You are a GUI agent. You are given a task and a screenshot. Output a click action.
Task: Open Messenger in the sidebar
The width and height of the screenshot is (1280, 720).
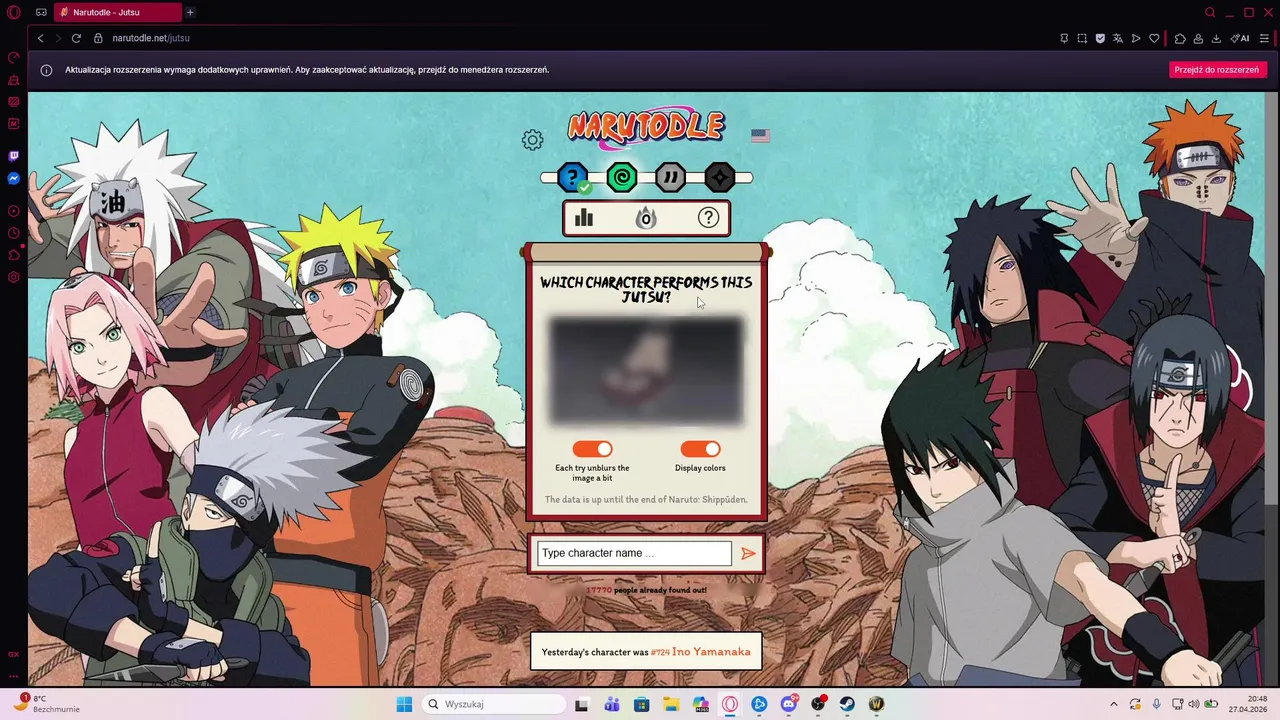14,179
